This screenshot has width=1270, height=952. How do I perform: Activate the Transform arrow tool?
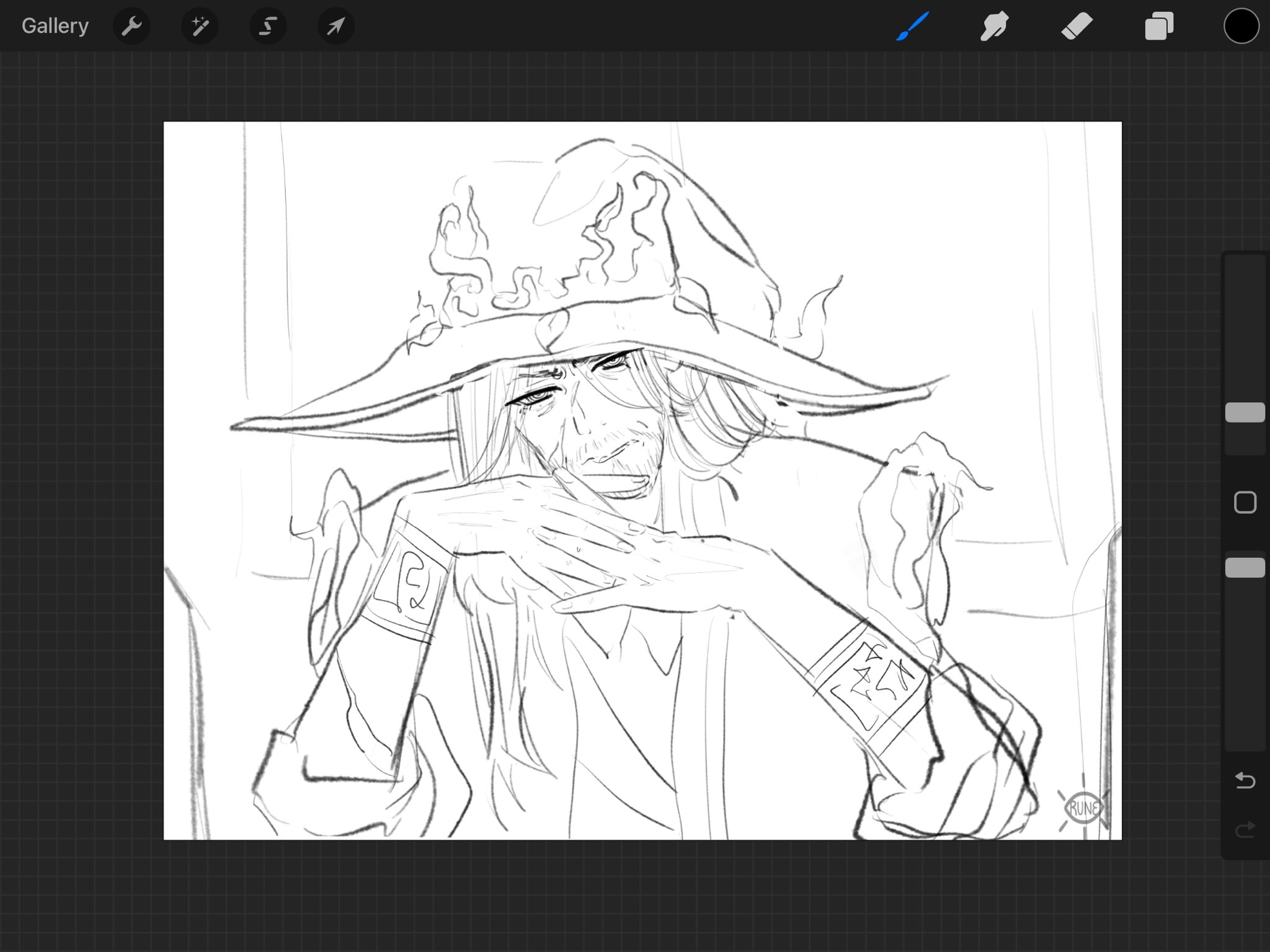click(x=335, y=26)
